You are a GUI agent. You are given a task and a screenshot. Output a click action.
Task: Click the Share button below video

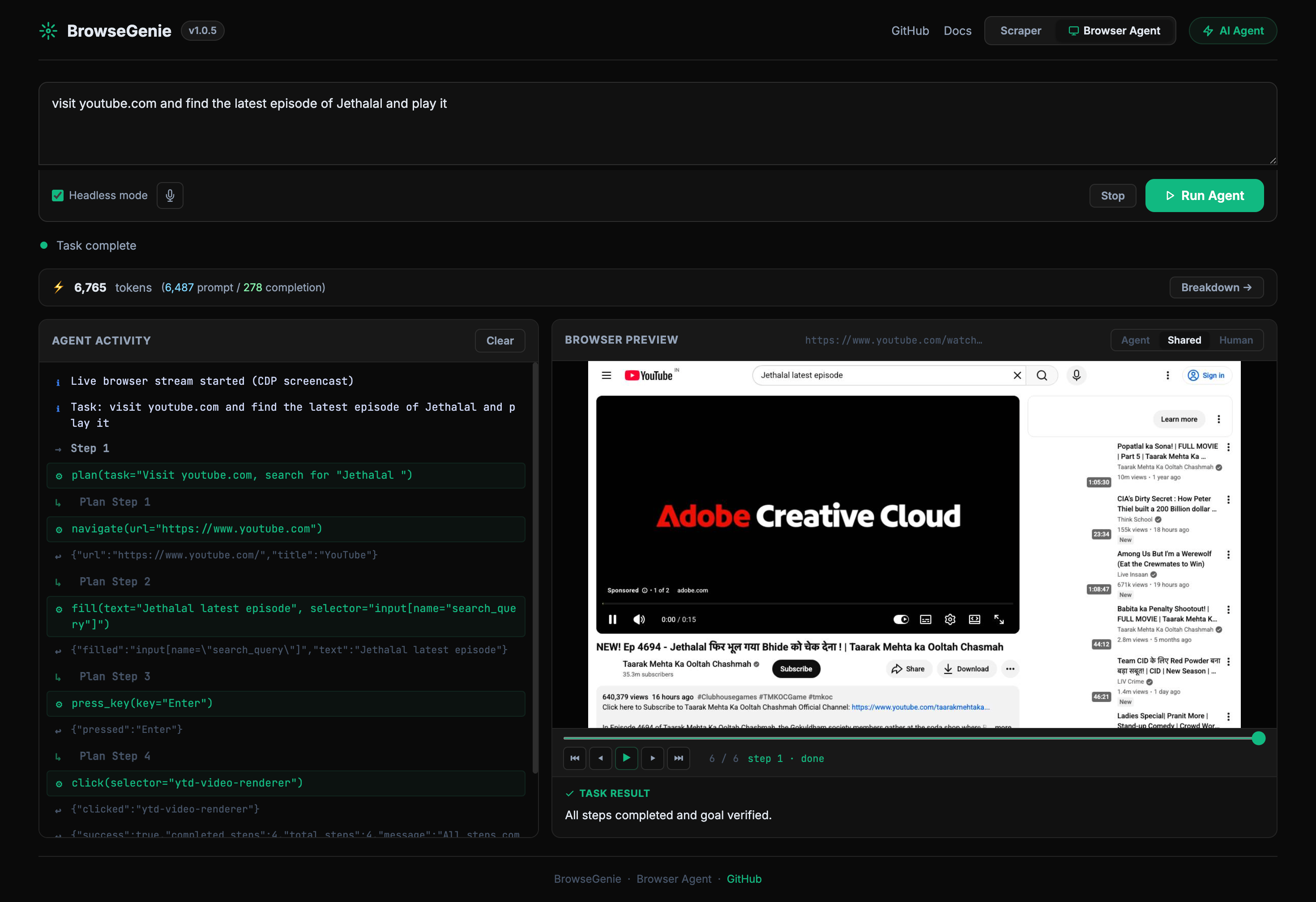[908, 668]
